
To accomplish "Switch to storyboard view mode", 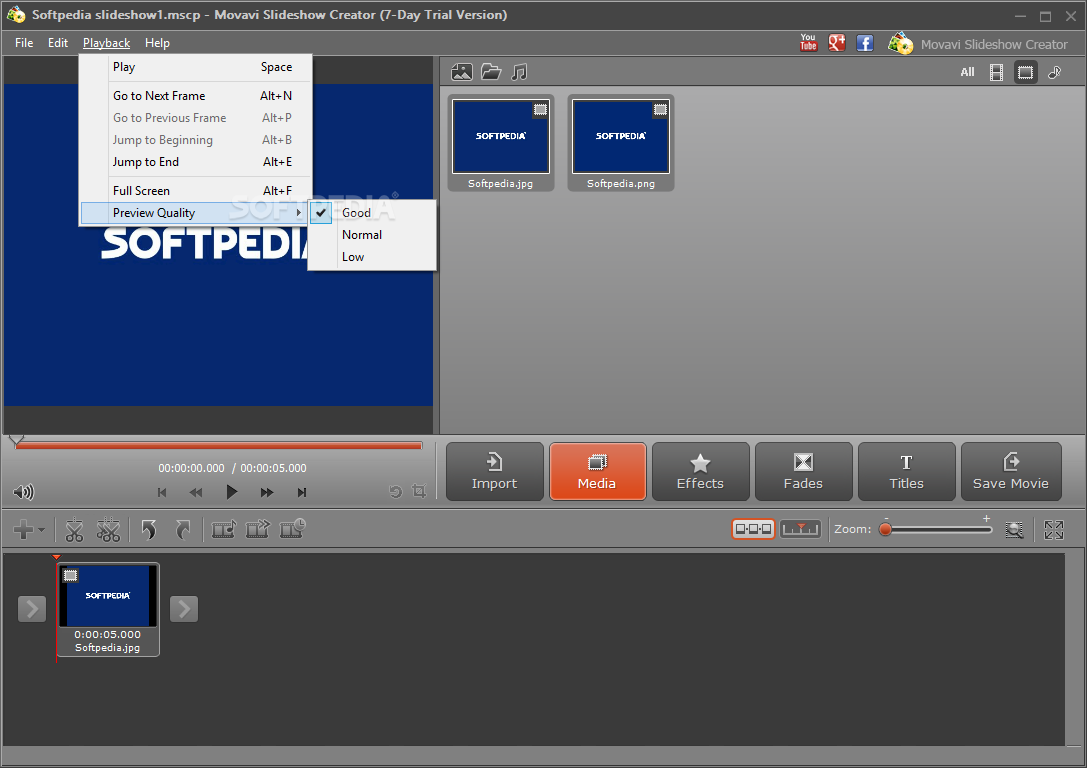I will [754, 529].
